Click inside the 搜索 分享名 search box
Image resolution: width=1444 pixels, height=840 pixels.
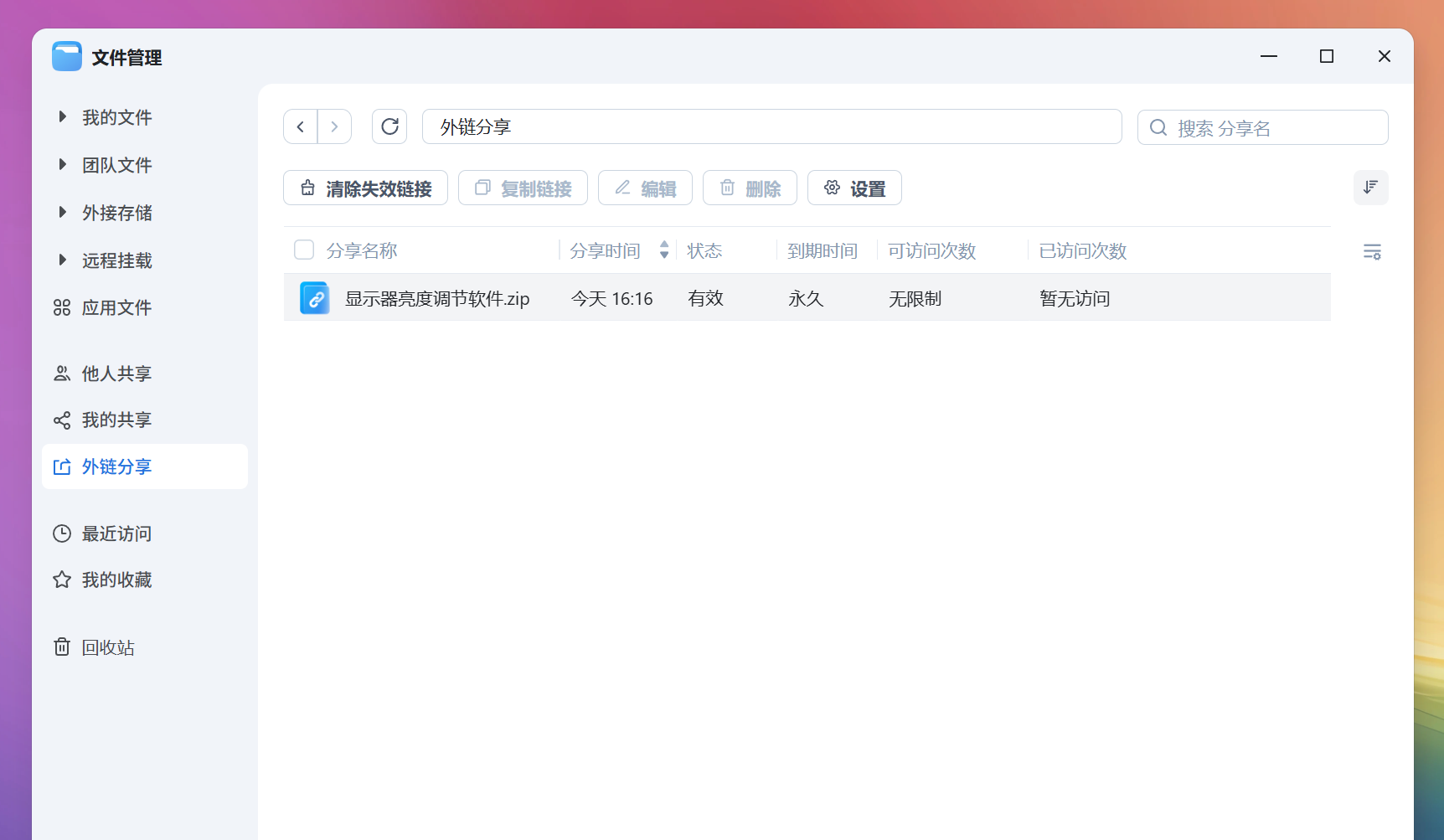[1261, 127]
